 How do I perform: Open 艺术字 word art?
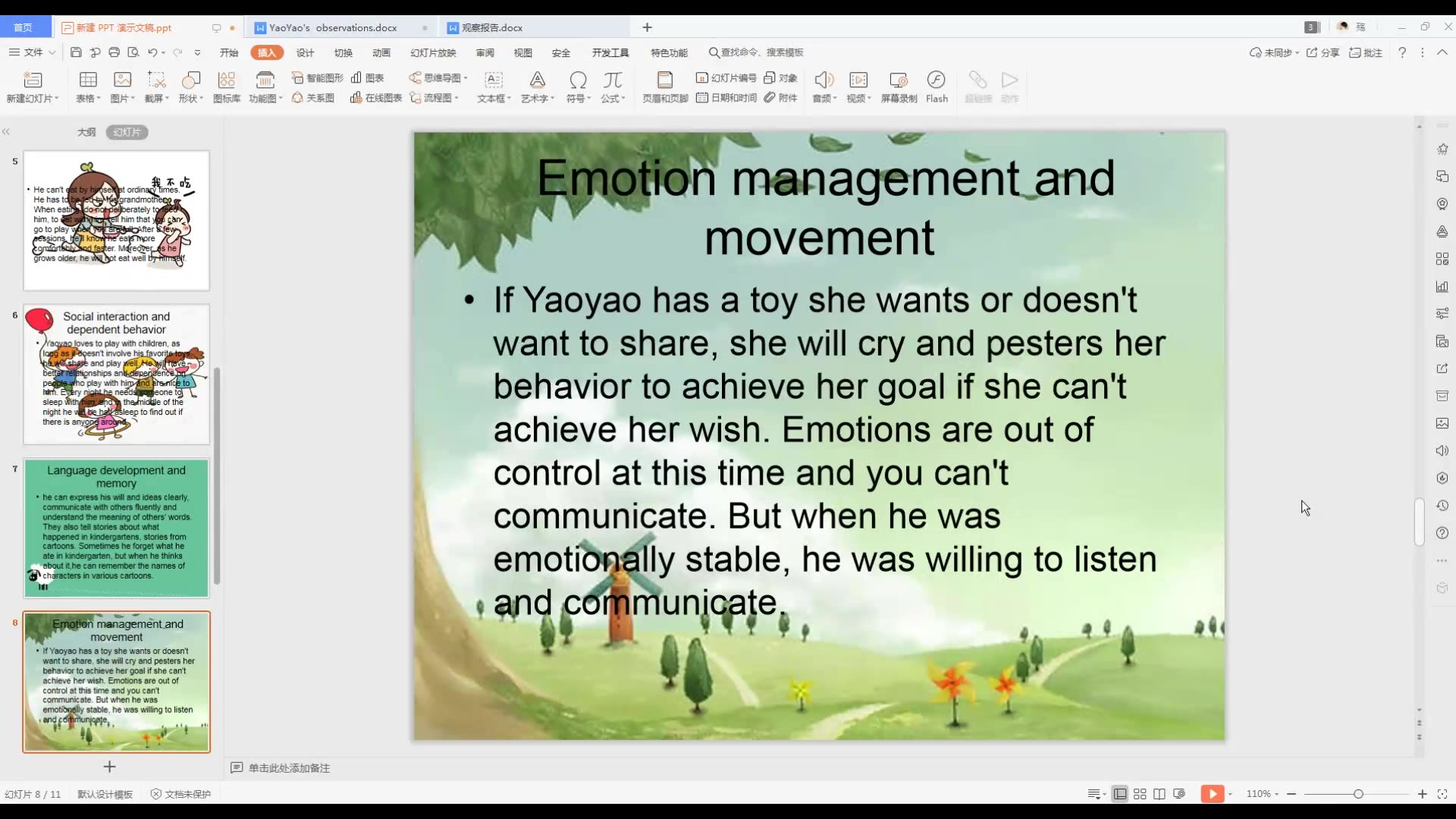[x=538, y=86]
